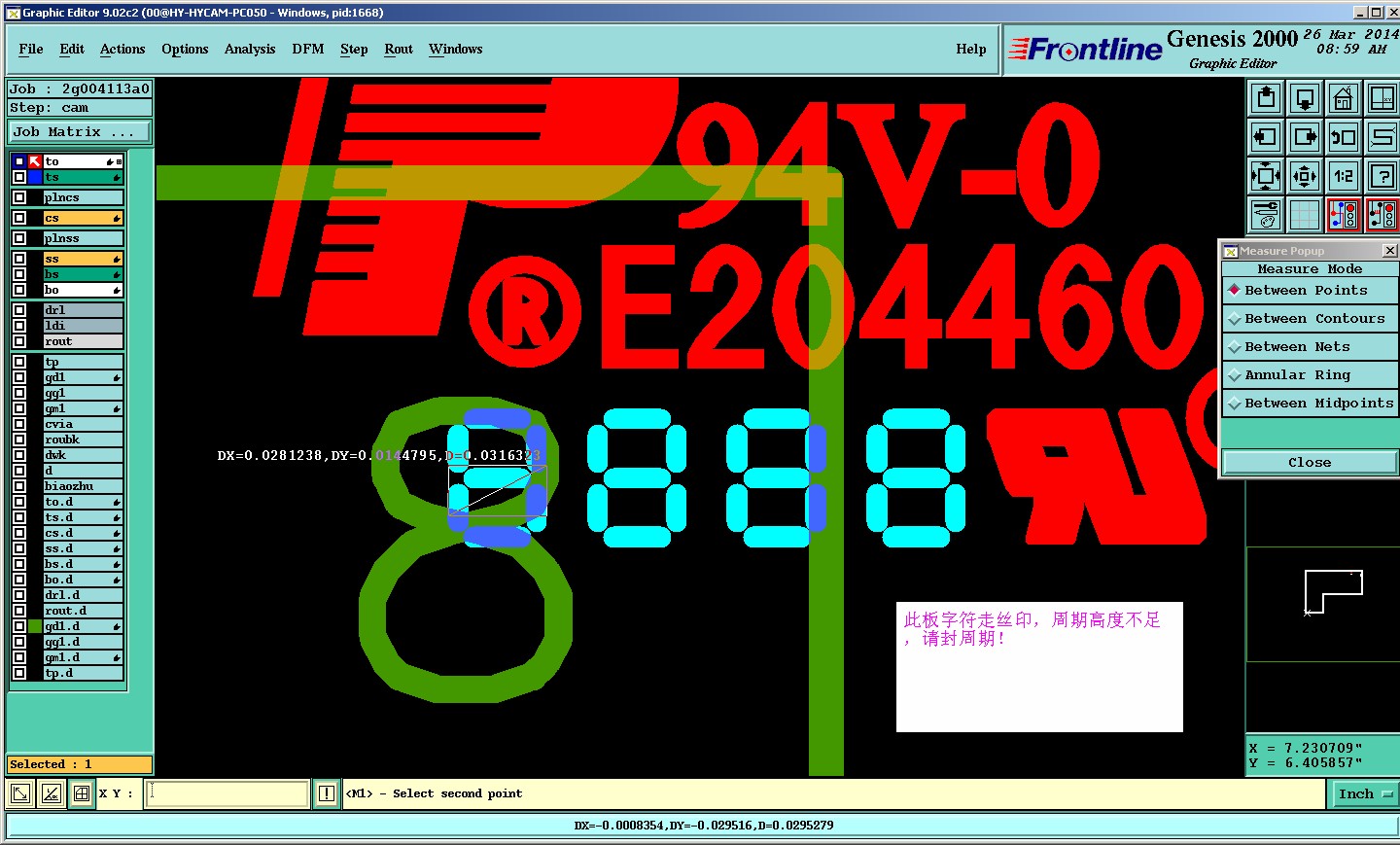This screenshot has height=845, width=1400.
Task: Select Between Points measure mode
Action: (1310, 290)
